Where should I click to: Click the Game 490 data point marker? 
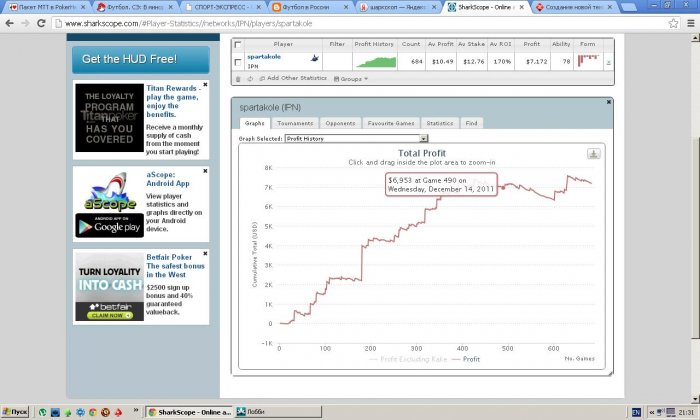pyautogui.click(x=503, y=188)
